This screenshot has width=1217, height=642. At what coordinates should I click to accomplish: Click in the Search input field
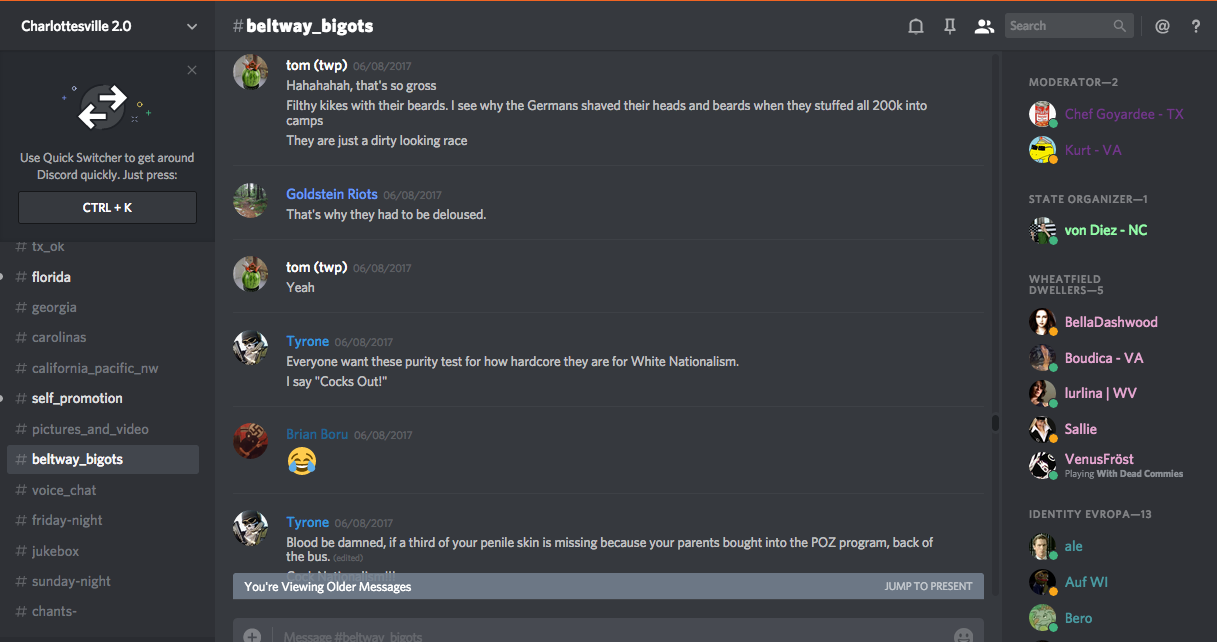1058,26
